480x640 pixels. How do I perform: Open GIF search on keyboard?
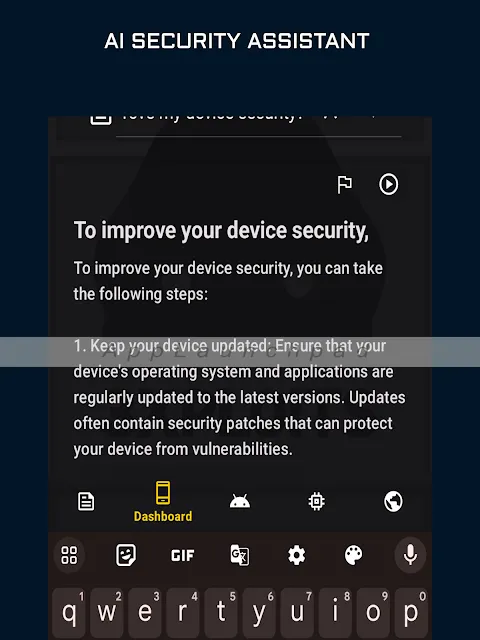pyautogui.click(x=182, y=555)
